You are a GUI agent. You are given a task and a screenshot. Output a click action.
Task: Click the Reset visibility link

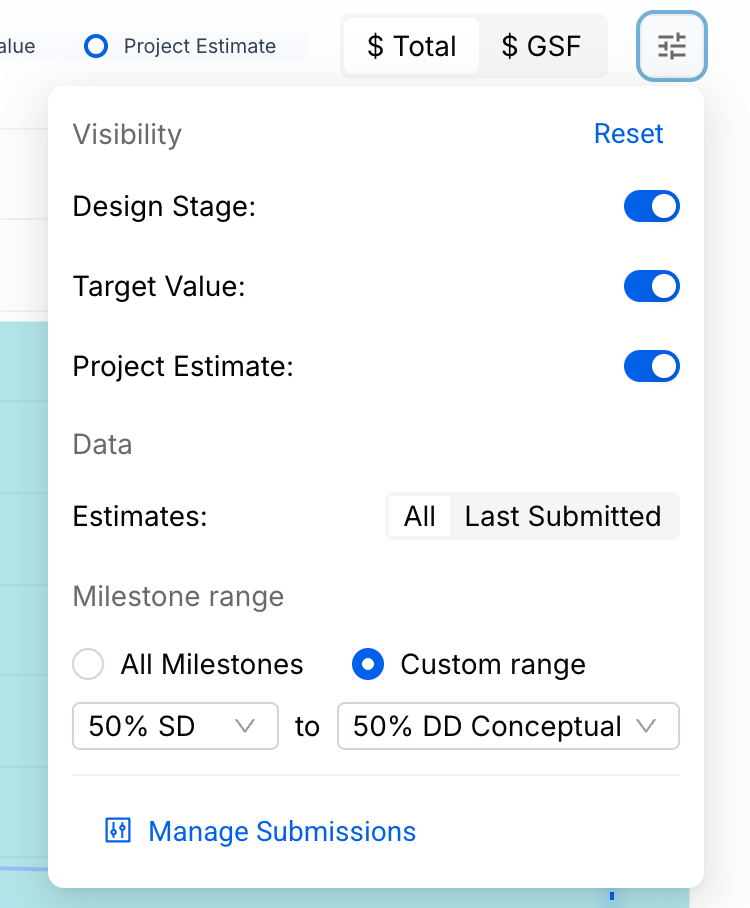pyautogui.click(x=628, y=134)
